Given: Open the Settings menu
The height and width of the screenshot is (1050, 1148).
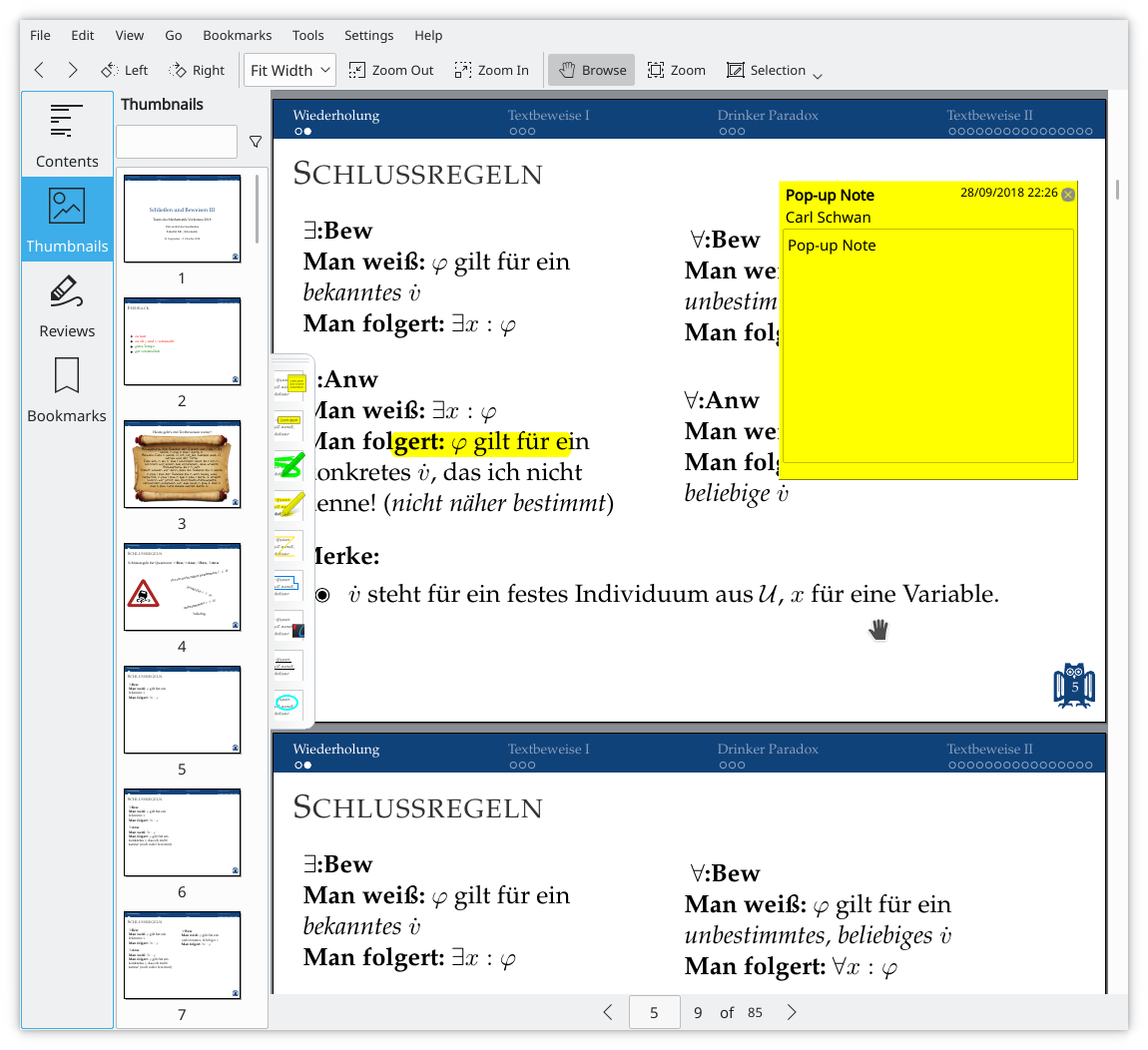Looking at the screenshot, I should click(369, 35).
